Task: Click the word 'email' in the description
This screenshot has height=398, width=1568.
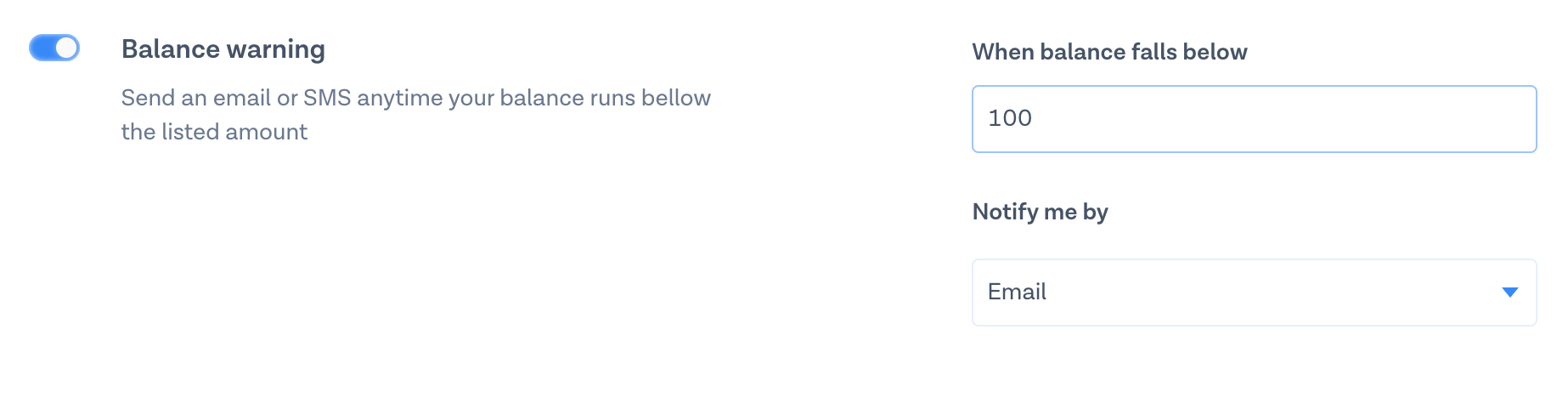Action: pyautogui.click(x=242, y=98)
